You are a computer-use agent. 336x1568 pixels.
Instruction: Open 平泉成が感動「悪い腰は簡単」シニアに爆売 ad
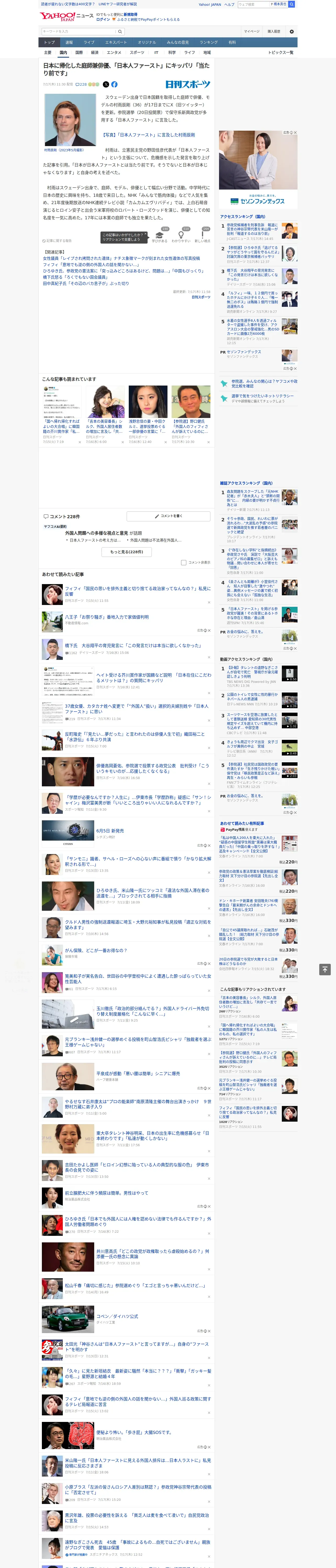point(138,1074)
